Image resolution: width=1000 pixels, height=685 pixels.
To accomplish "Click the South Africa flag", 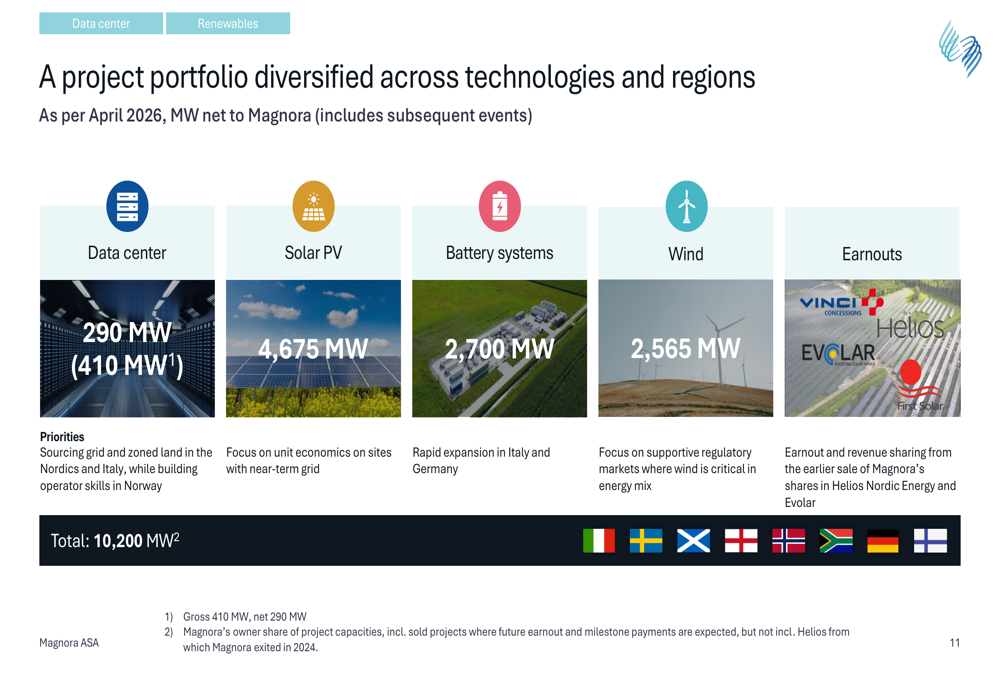I will 836,540.
